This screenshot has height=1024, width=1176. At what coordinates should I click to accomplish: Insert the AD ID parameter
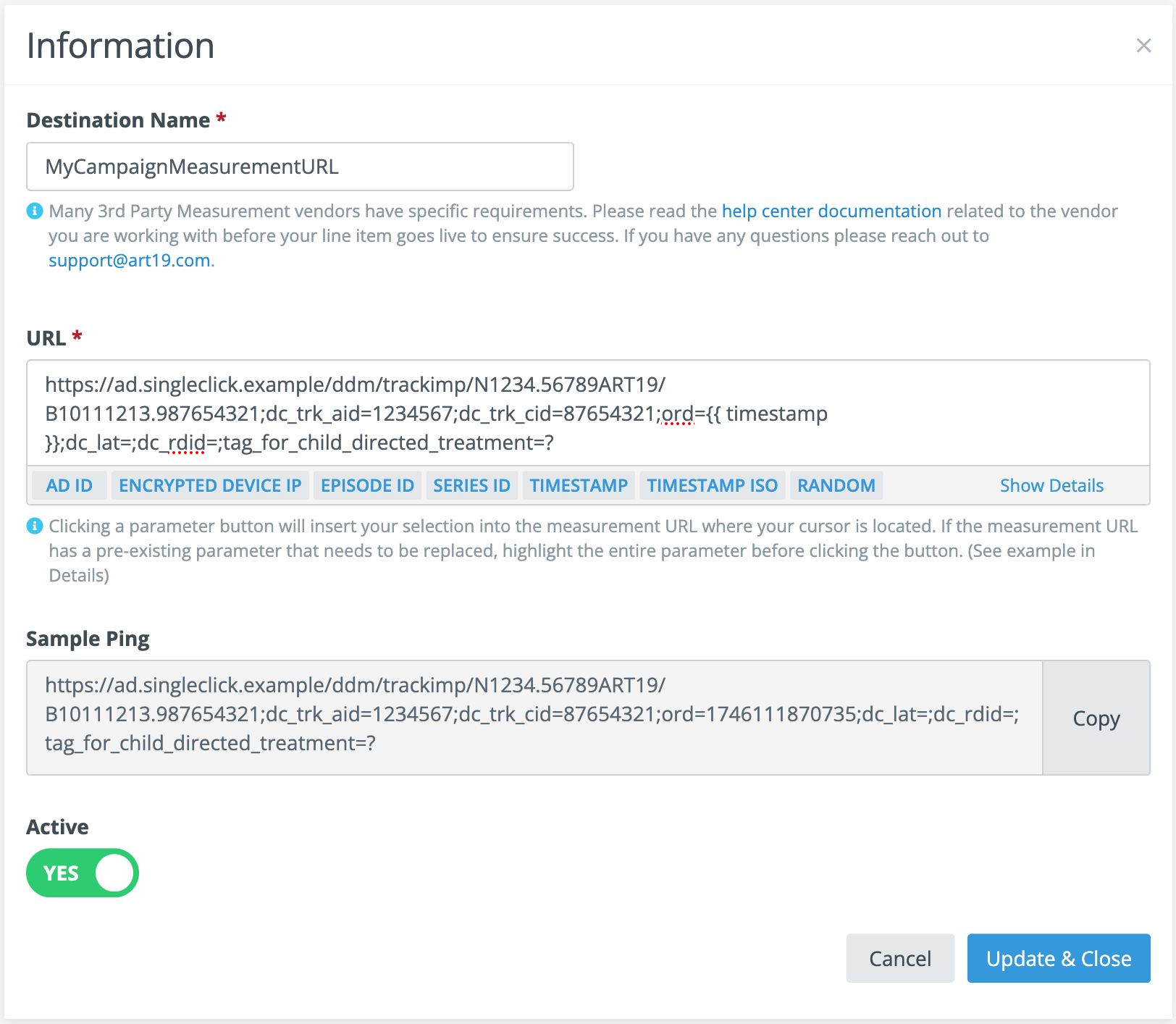coord(70,485)
